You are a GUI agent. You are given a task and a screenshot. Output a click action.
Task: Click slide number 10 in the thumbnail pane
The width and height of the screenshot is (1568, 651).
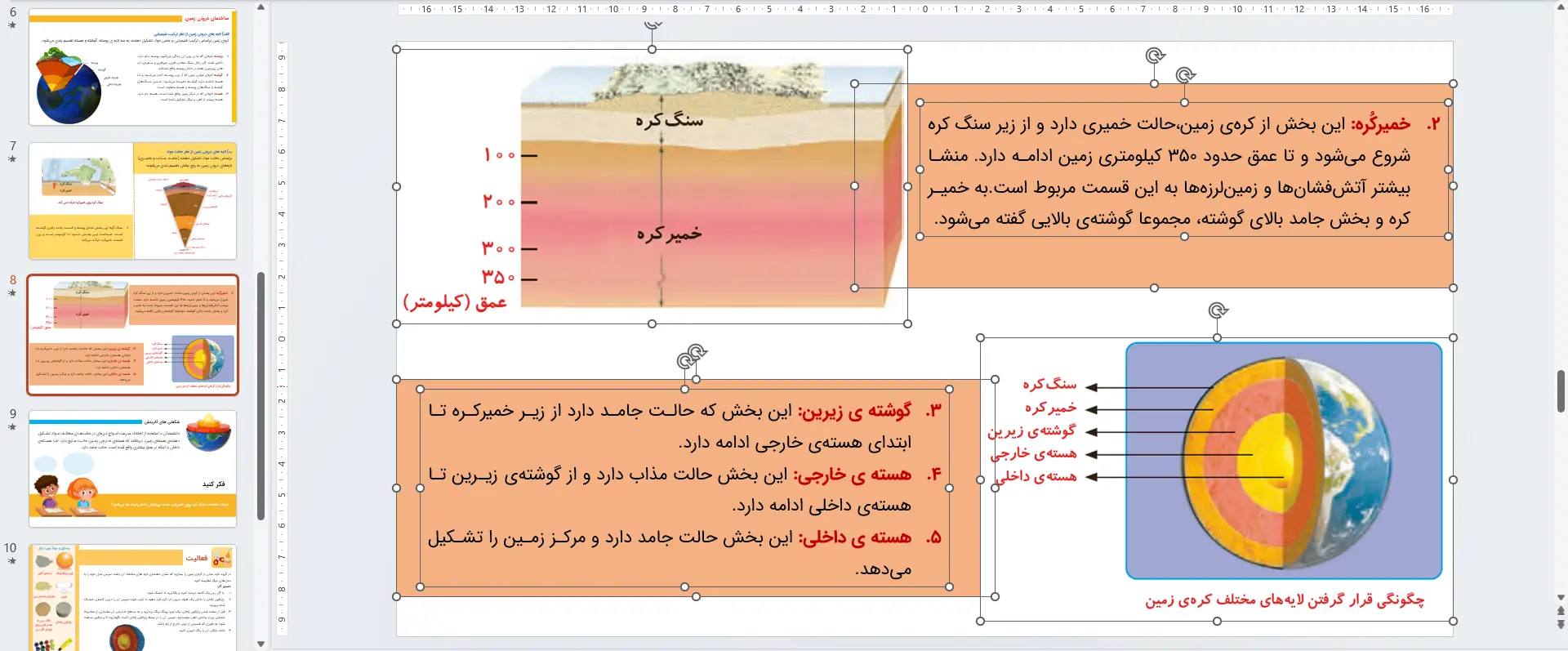(x=10, y=547)
